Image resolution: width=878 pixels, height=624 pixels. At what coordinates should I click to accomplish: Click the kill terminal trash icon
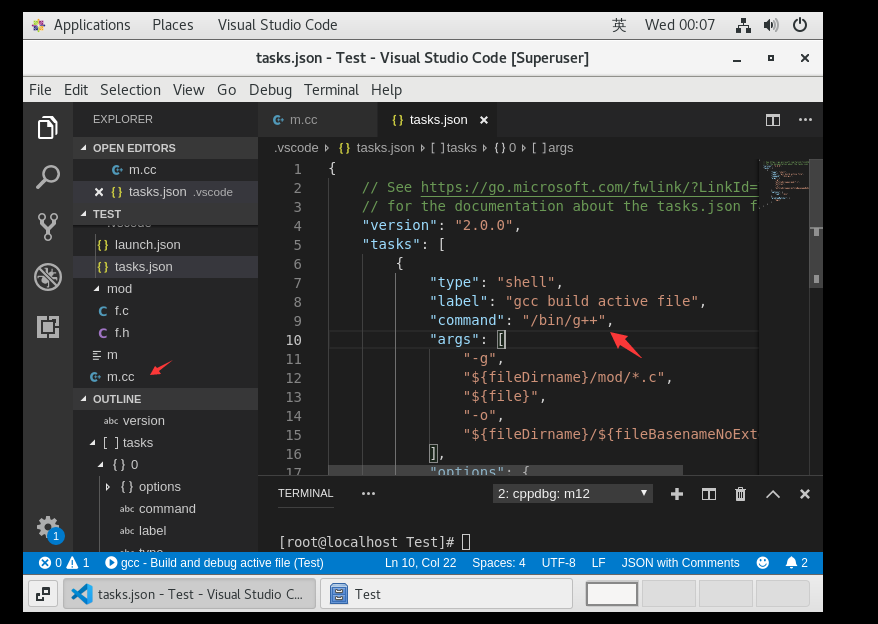pos(740,493)
